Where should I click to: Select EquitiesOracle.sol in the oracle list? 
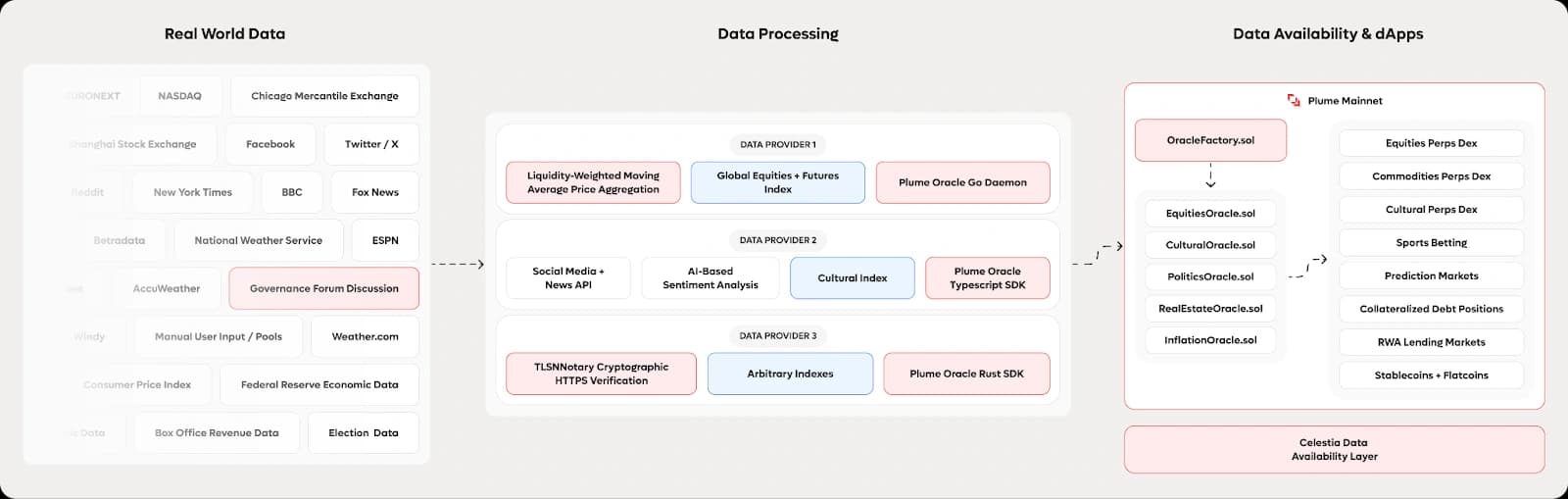click(x=1210, y=214)
